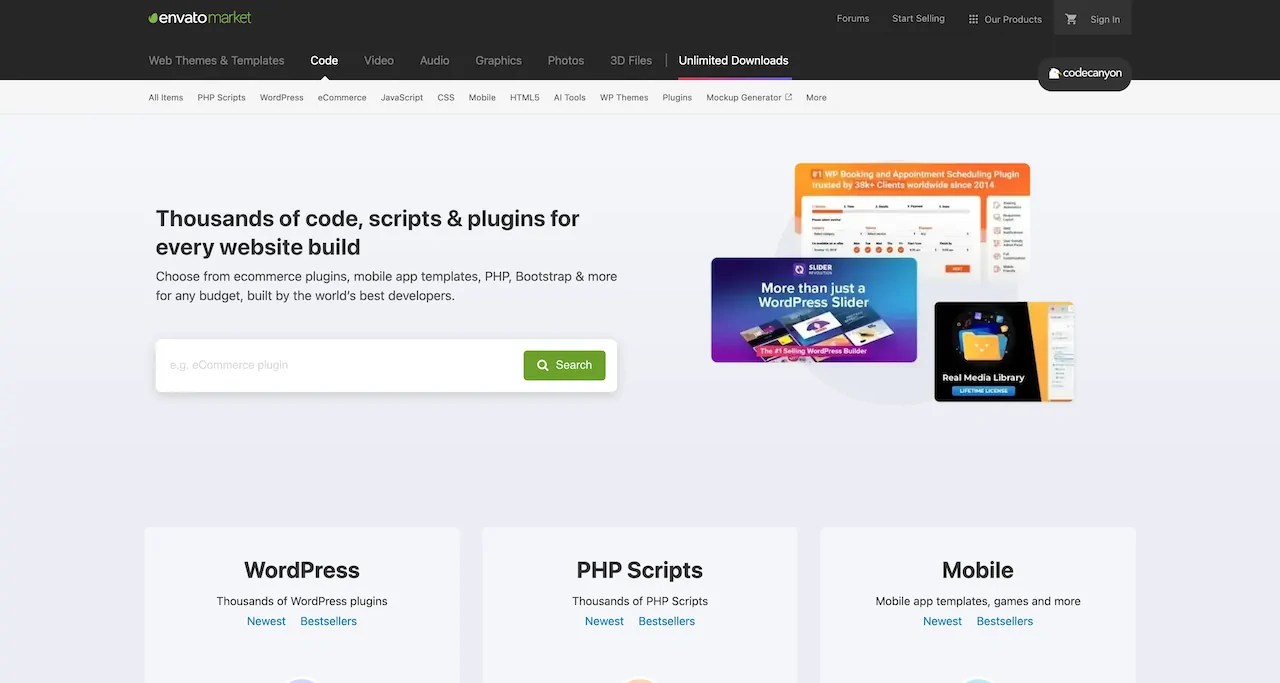Click Sign In
Viewport: 1280px width, 683px height.
coord(1105,19)
